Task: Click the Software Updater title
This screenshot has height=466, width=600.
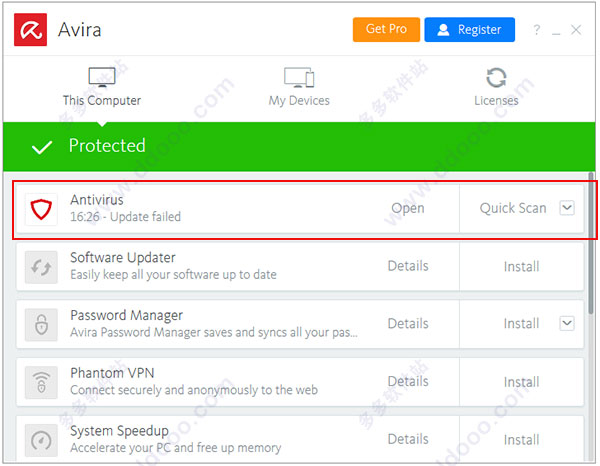Action: pos(123,257)
